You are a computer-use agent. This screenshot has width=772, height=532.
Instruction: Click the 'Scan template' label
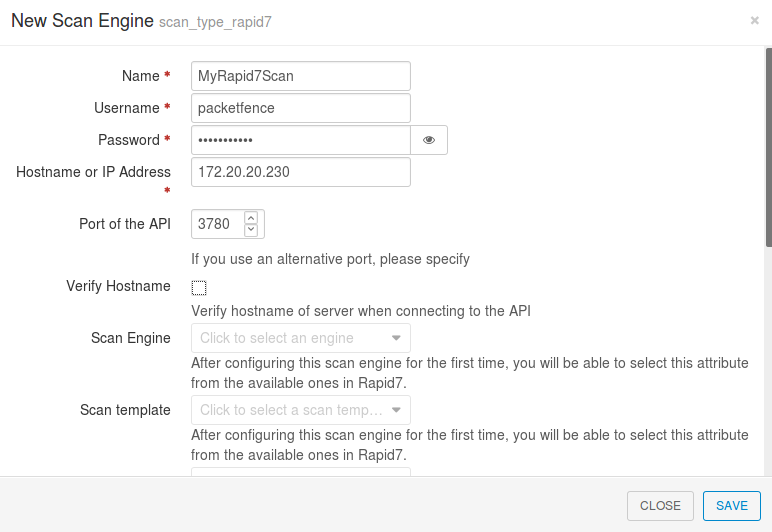point(125,410)
